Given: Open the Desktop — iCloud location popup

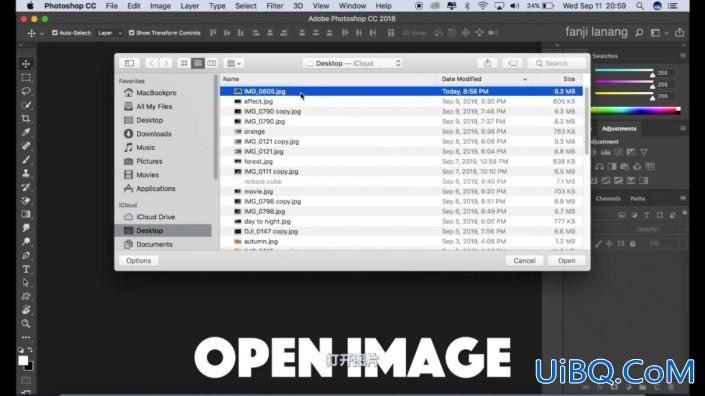Looking at the screenshot, I should pyautogui.click(x=352, y=63).
